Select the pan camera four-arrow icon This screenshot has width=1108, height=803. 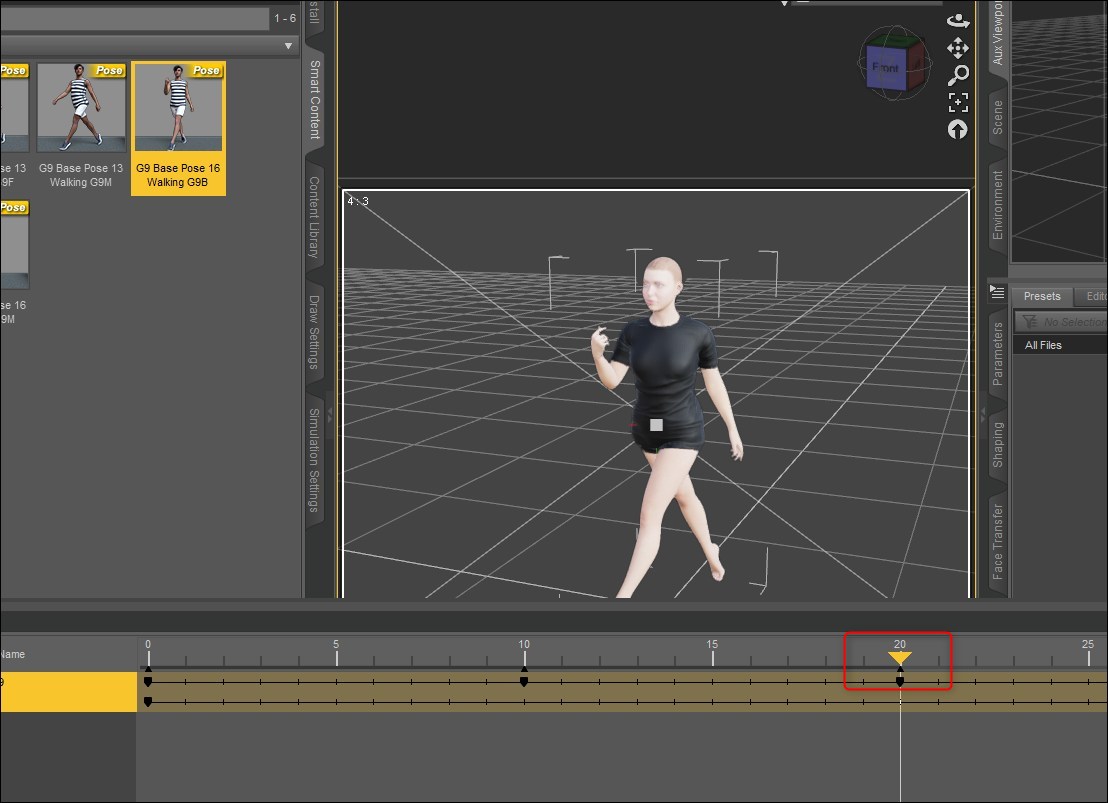click(x=957, y=48)
